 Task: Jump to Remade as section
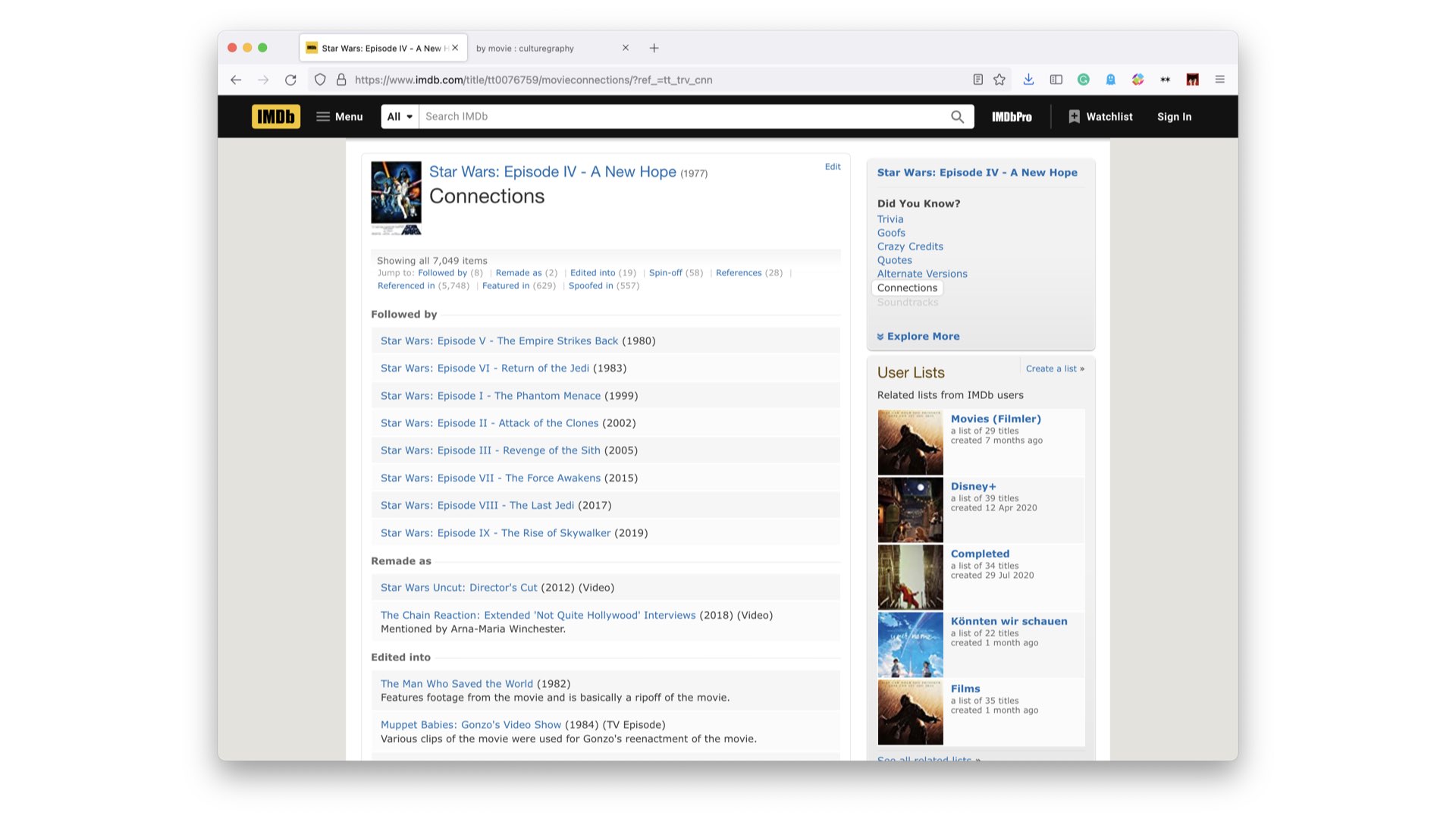(519, 273)
